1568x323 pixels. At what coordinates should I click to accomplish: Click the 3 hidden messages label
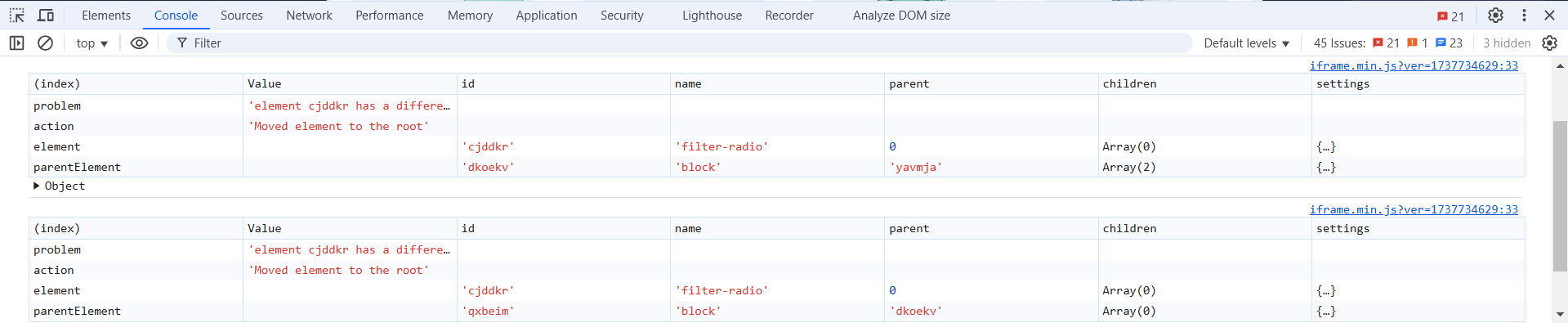[1507, 43]
